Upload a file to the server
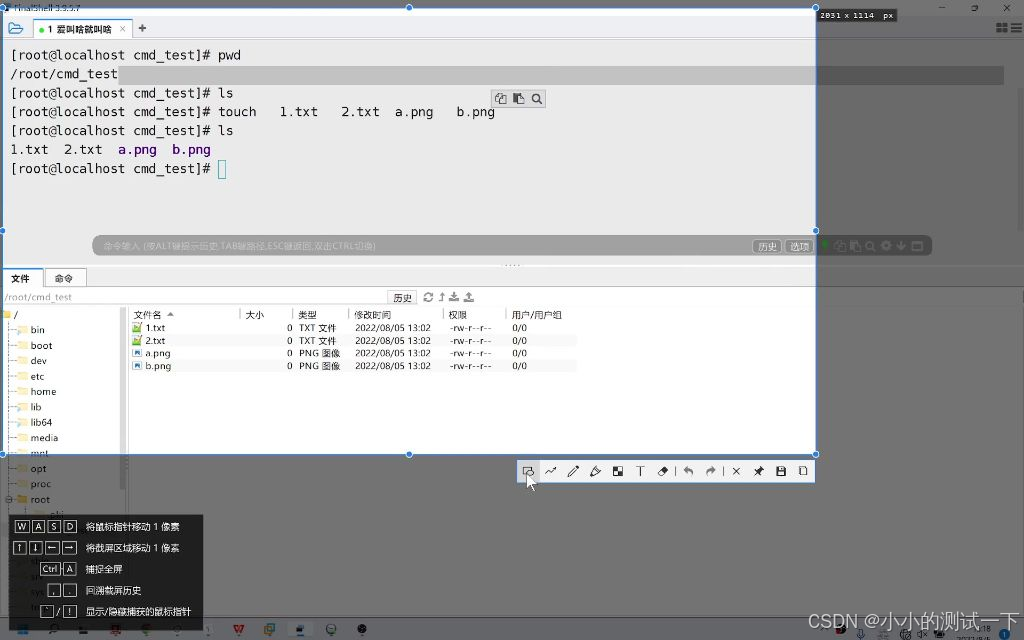1024x640 pixels. click(467, 296)
